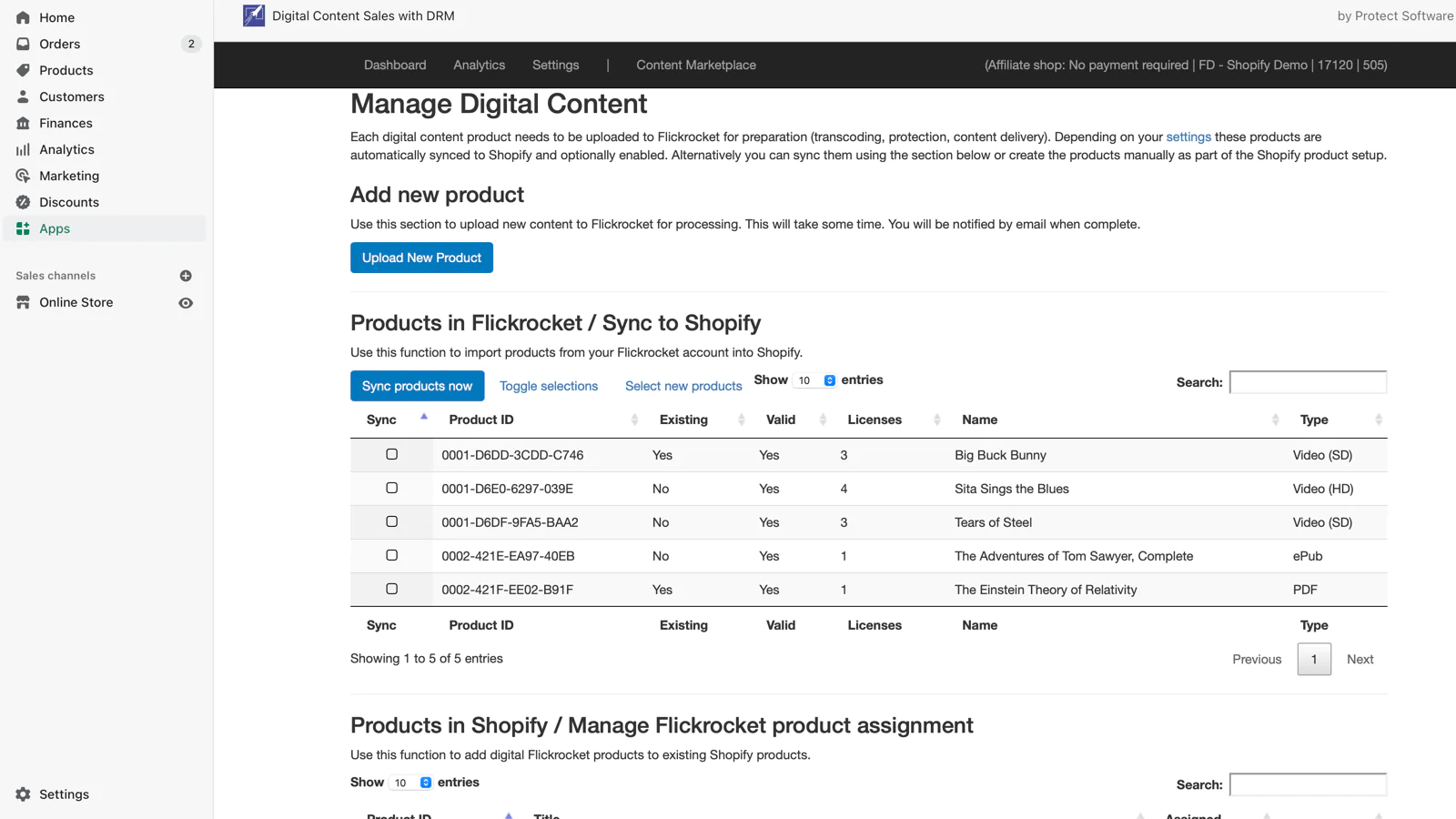Sort table by the Name column header
The width and height of the screenshot is (1456, 819).
click(x=979, y=420)
